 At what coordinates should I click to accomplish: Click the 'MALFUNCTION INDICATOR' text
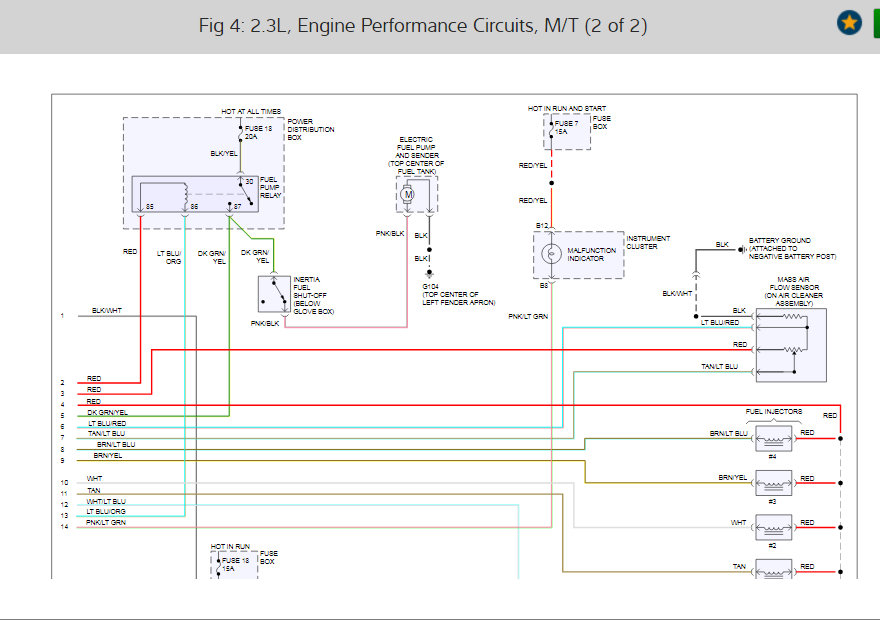pyautogui.click(x=592, y=254)
